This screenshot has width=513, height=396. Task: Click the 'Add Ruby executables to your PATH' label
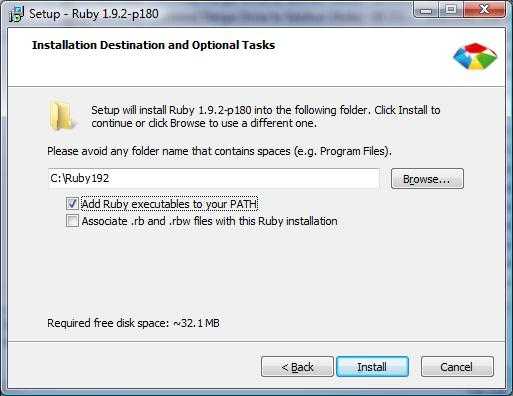pos(169,204)
